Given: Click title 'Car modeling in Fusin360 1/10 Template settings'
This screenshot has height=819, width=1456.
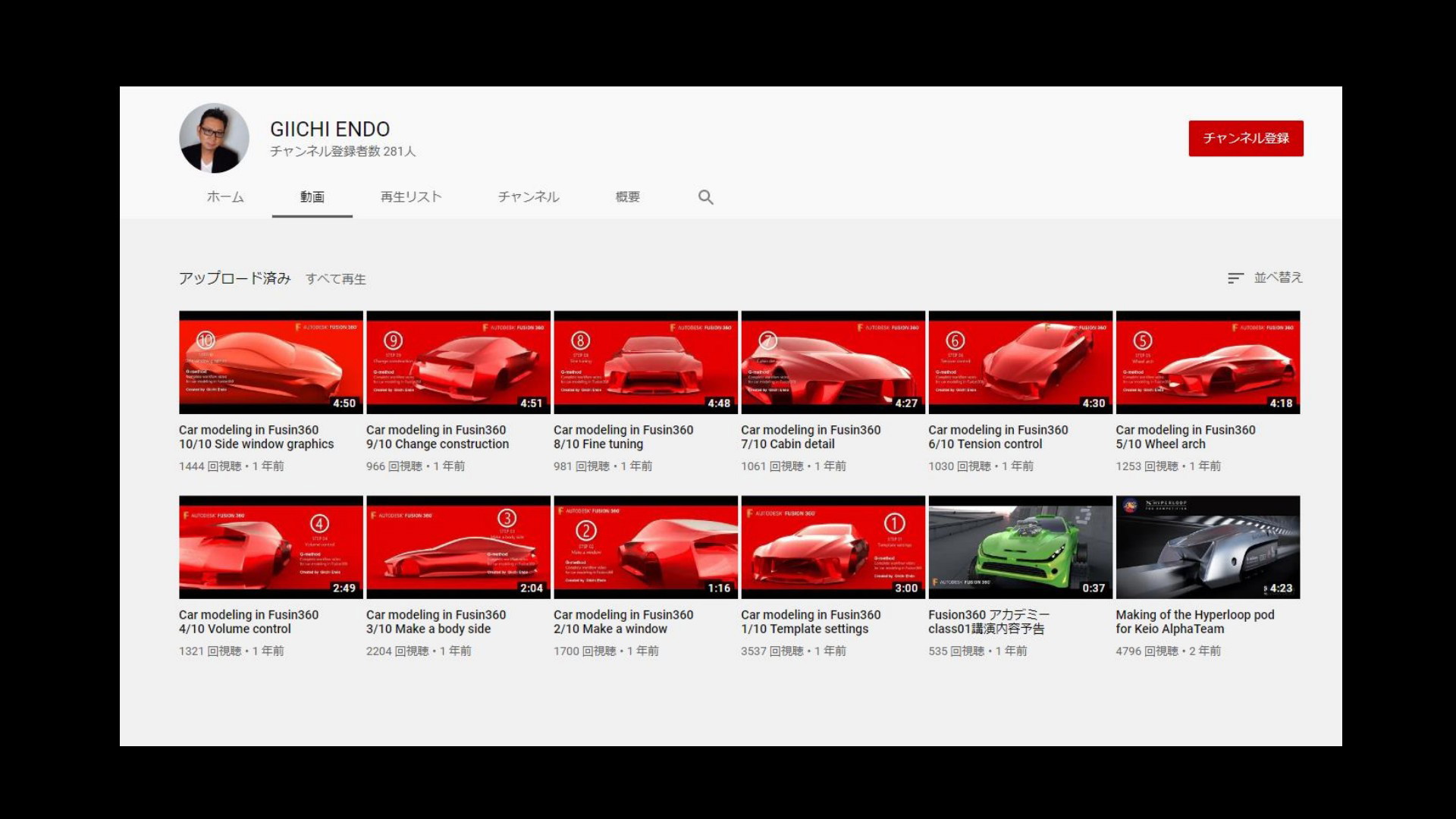Looking at the screenshot, I should (x=811, y=622).
